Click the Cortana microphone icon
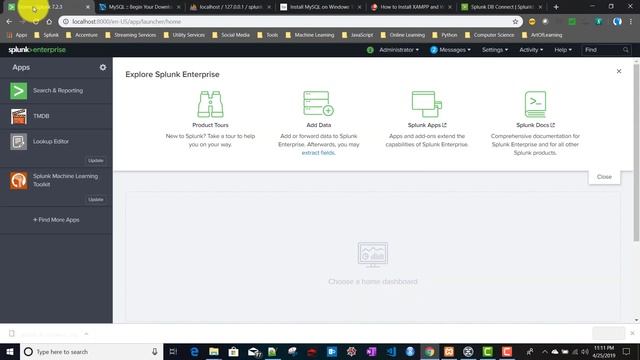640x360 pixels. tap(155, 351)
